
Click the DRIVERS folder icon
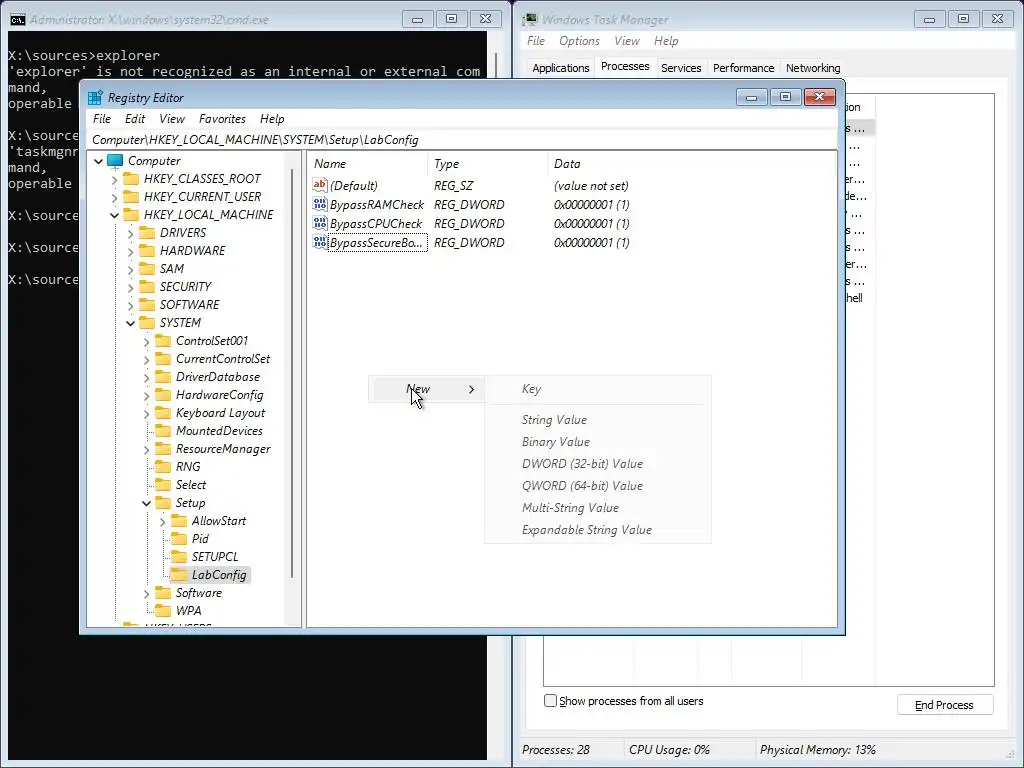147,233
